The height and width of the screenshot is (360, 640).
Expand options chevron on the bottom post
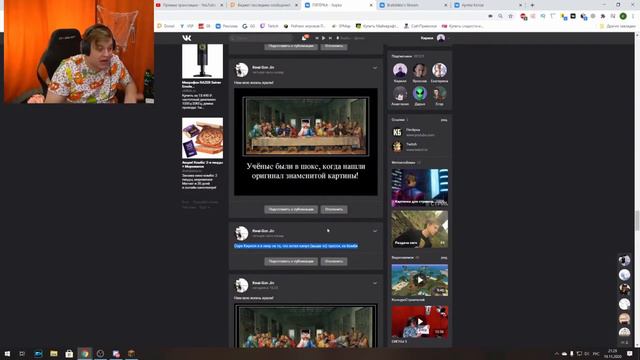(x=375, y=283)
